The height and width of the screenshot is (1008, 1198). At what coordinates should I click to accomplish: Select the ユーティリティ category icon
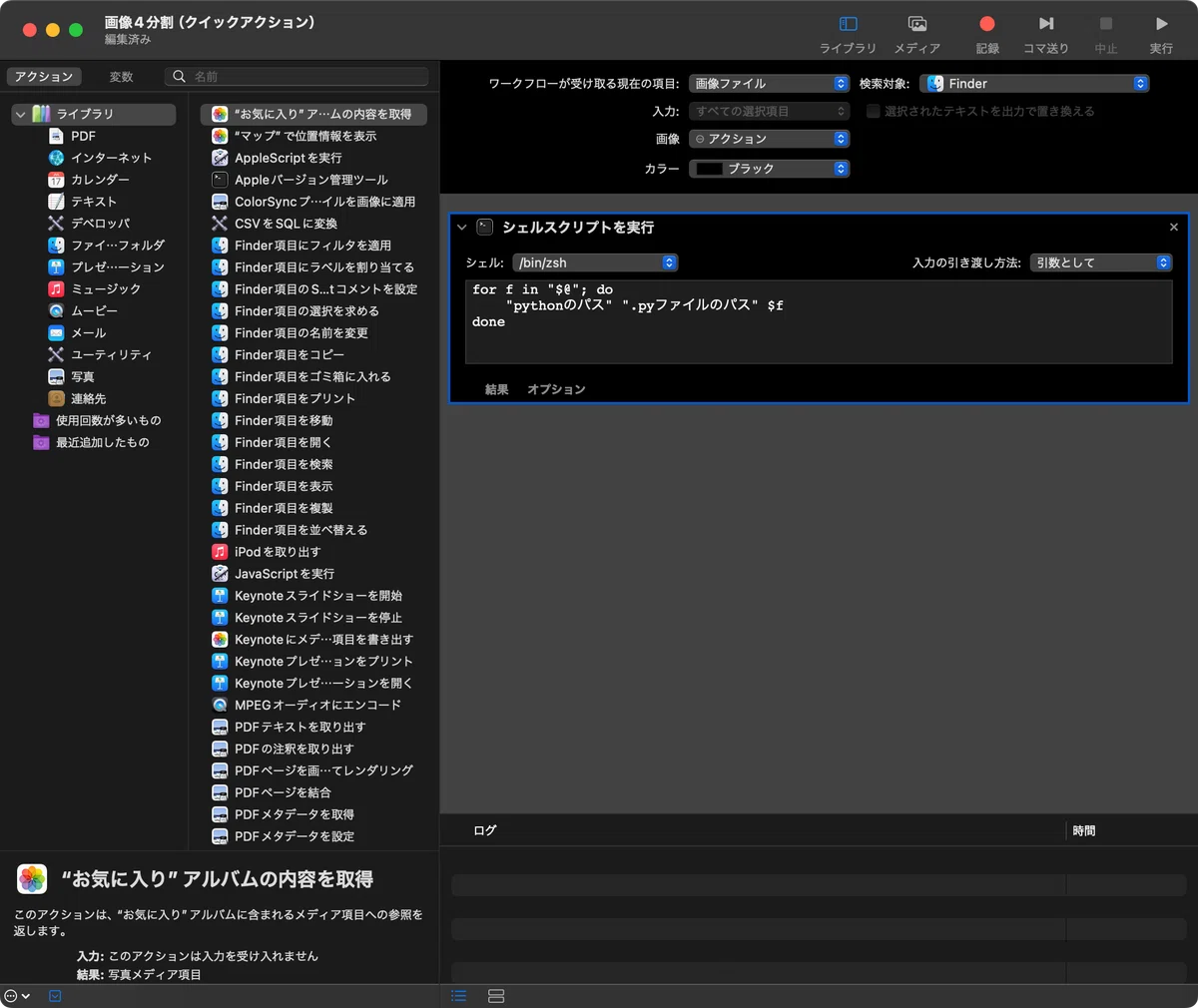56,354
